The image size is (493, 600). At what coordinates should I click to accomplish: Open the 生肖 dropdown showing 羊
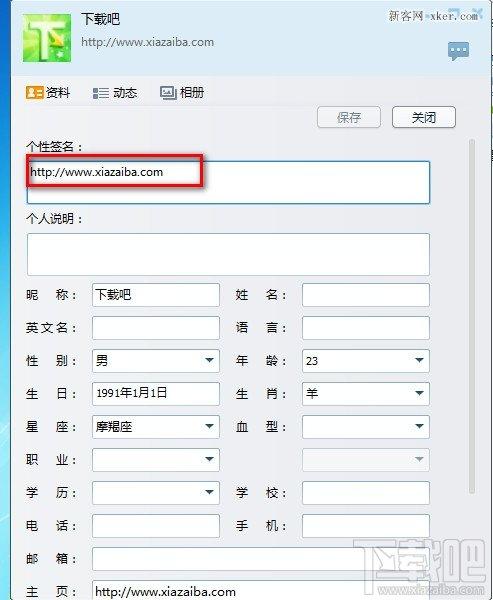point(366,394)
